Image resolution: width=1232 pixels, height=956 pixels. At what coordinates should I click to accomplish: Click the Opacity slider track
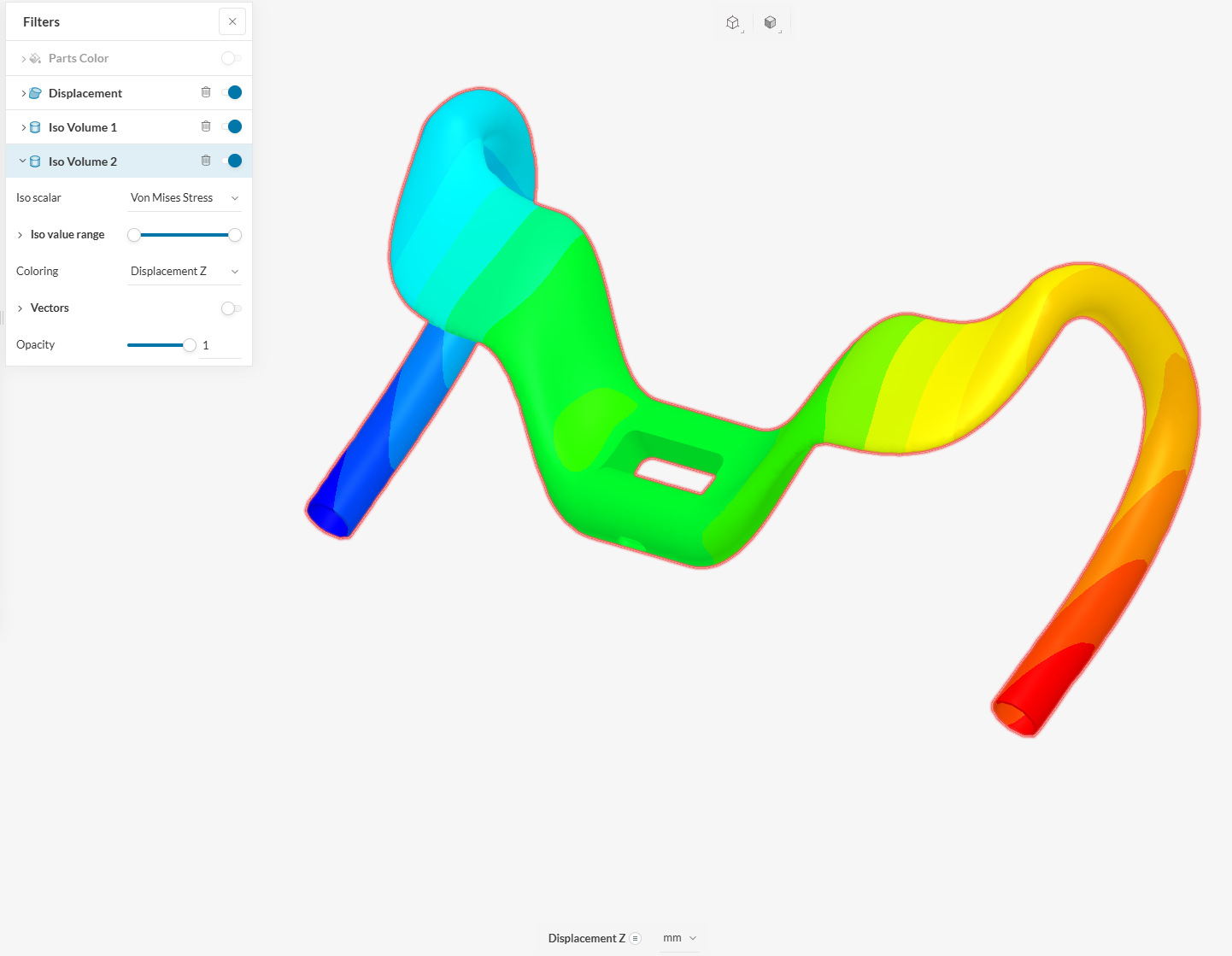158,345
